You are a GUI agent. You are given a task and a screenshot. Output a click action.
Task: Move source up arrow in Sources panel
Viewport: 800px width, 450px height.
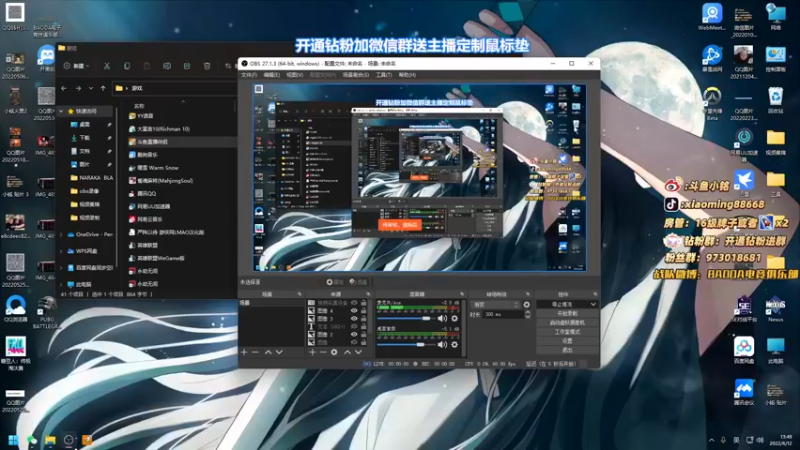click(347, 352)
